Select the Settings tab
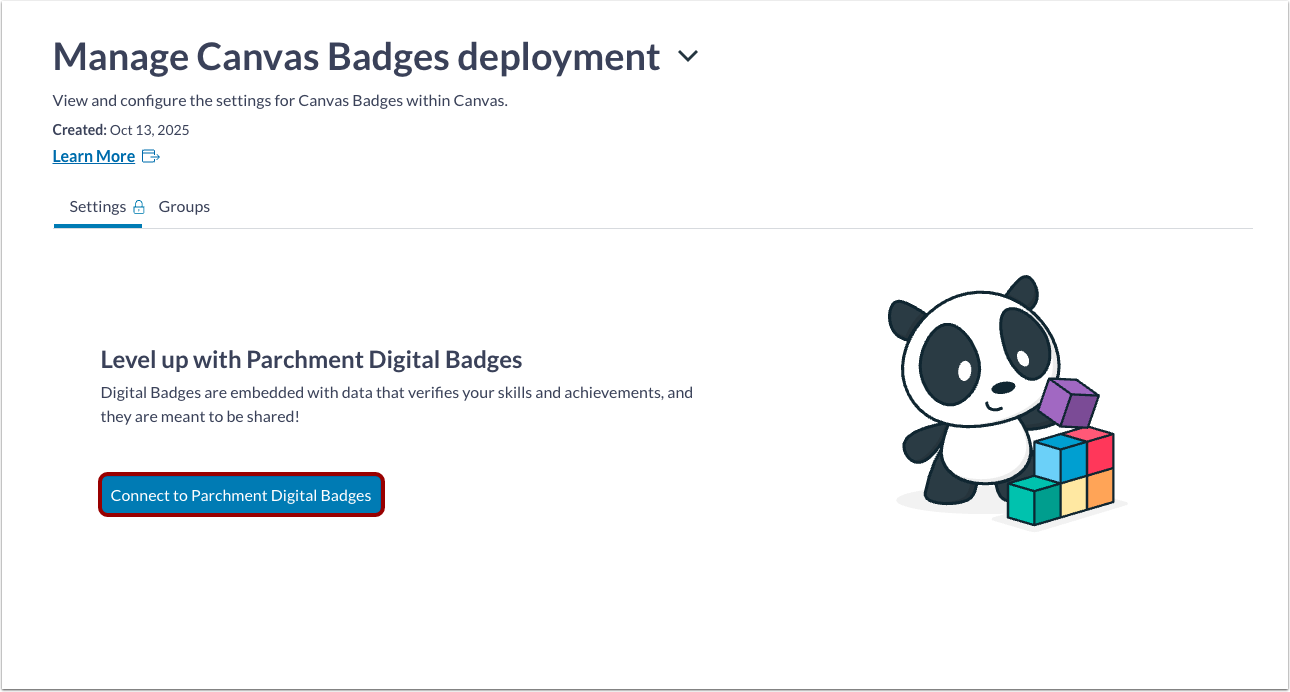The height and width of the screenshot is (692, 1290). pyautogui.click(x=97, y=206)
